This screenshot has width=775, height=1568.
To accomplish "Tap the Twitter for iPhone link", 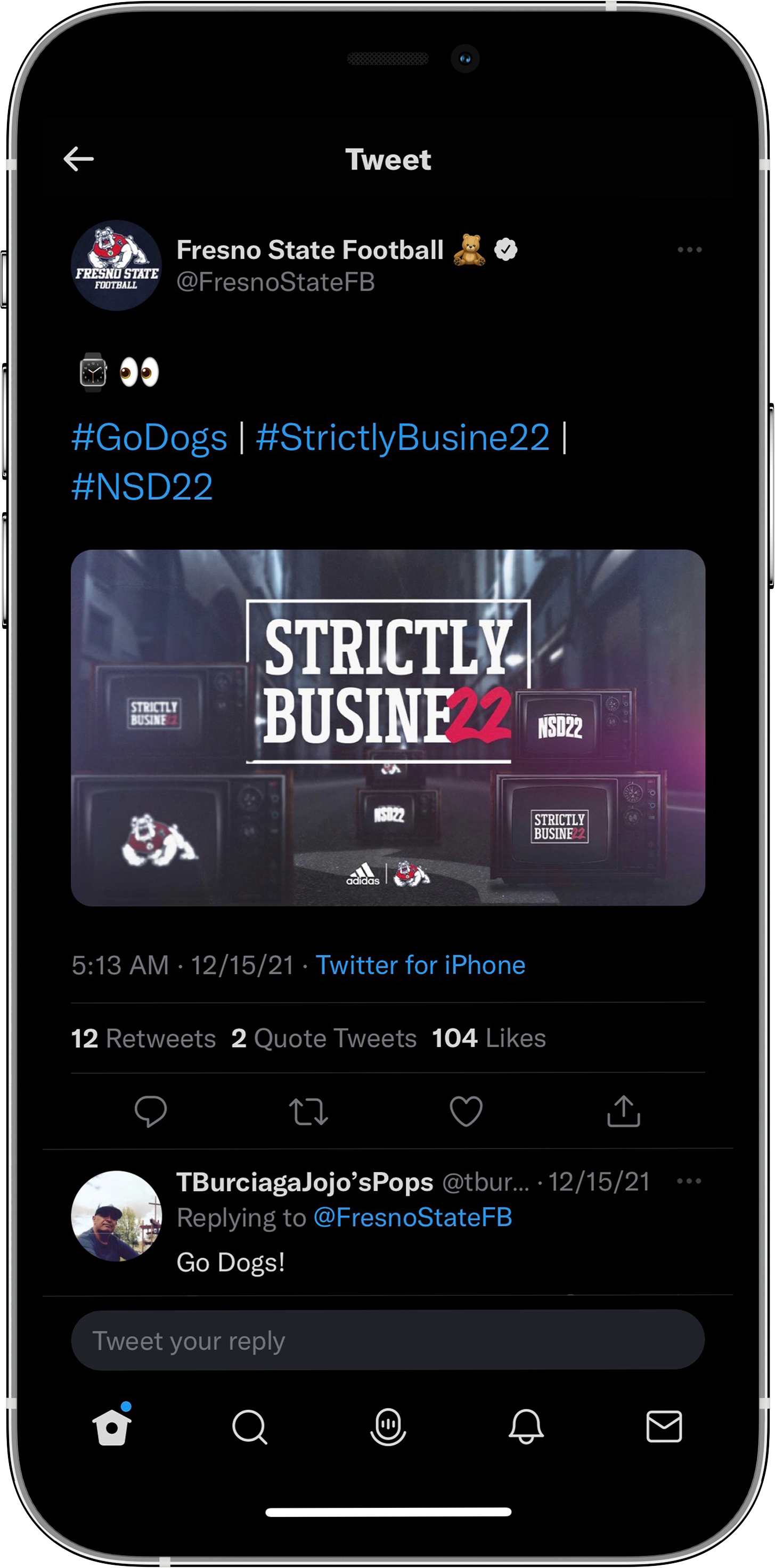I will click(420, 965).
